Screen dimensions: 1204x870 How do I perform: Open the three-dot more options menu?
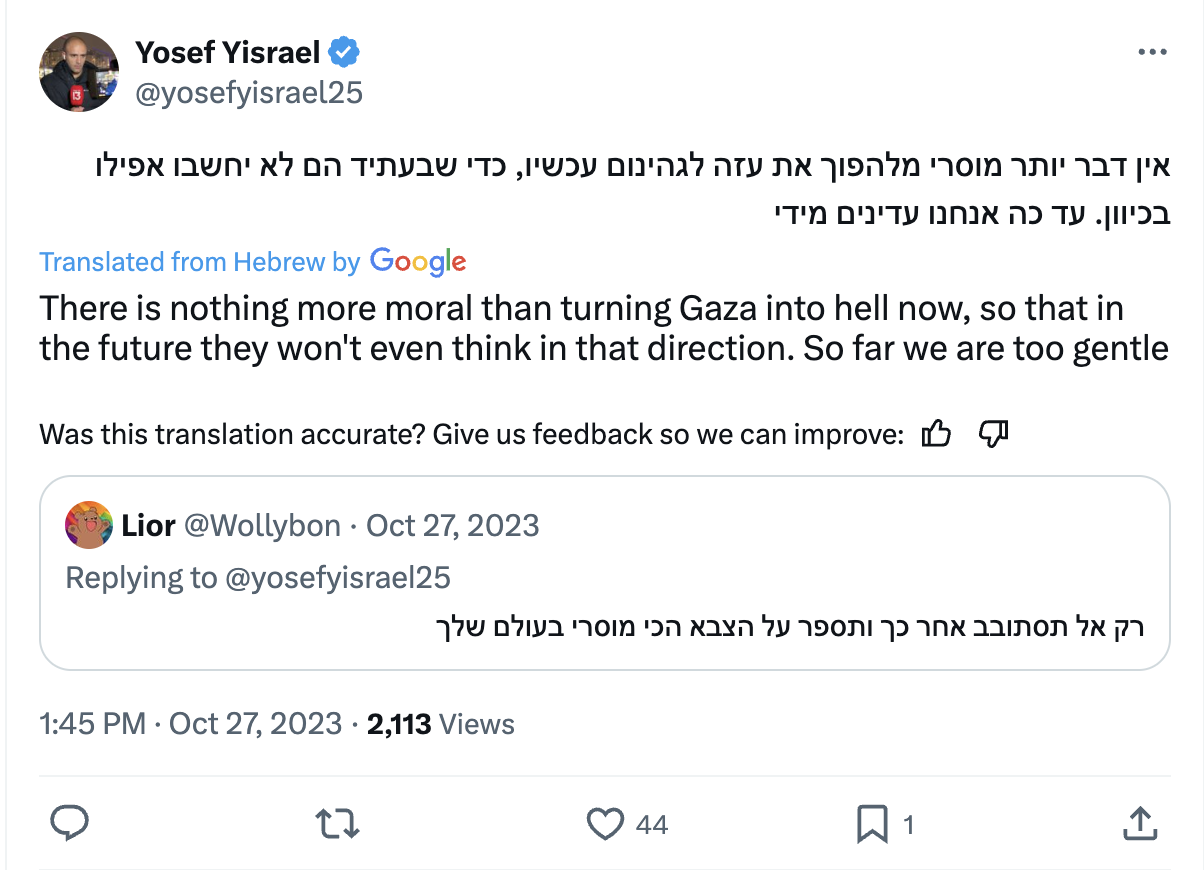coord(1153,53)
